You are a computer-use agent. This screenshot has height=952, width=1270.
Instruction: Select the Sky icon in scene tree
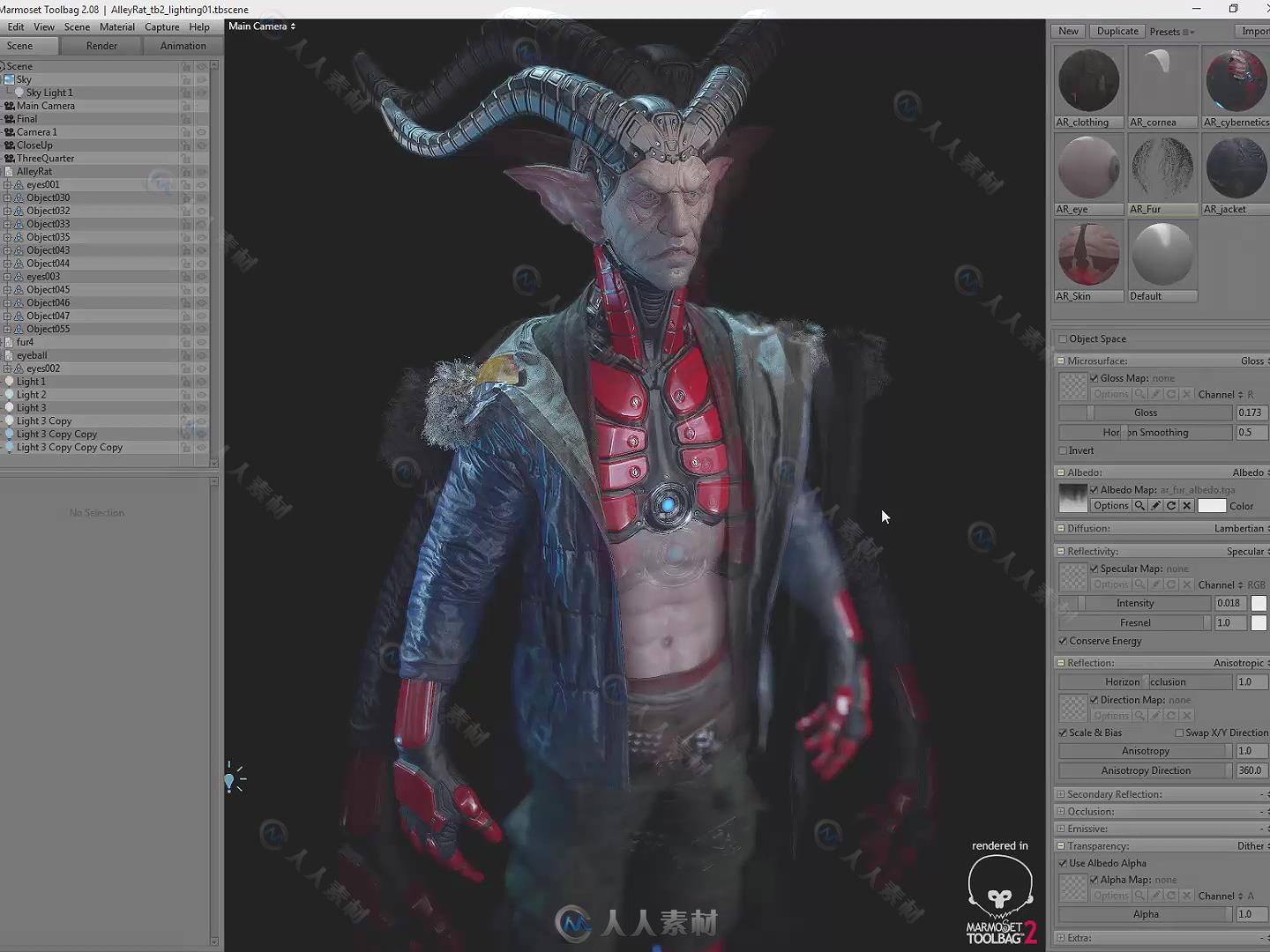9,79
